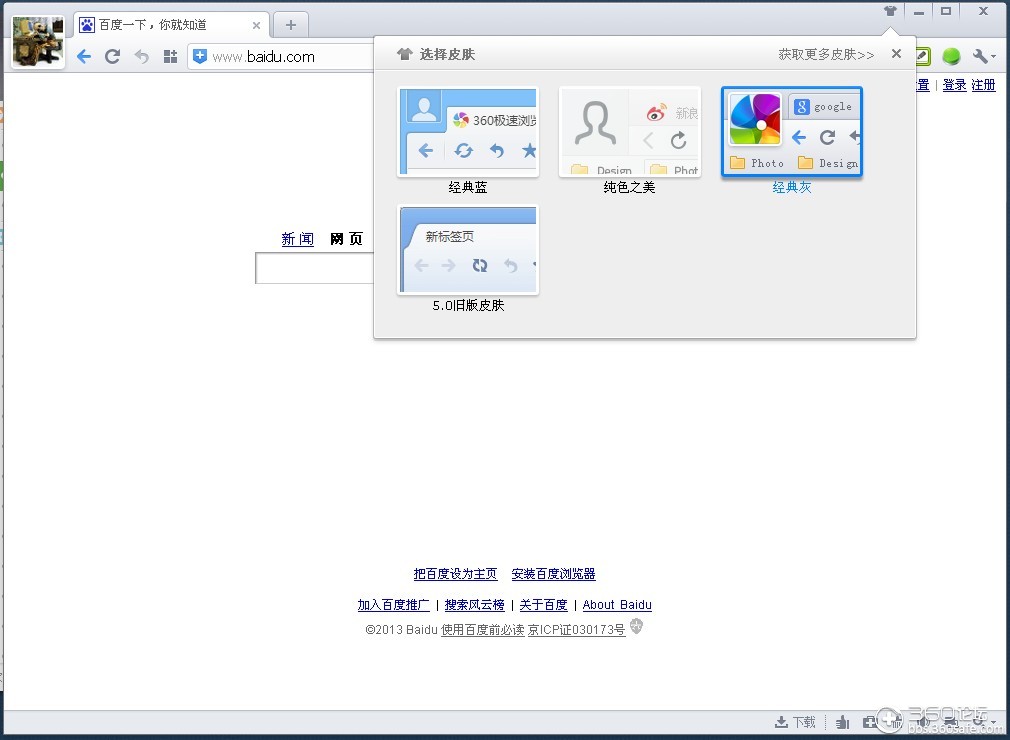Screen dimensions: 1010x740
Task: Click the thumbs-up icon in status bar
Action: (842, 723)
